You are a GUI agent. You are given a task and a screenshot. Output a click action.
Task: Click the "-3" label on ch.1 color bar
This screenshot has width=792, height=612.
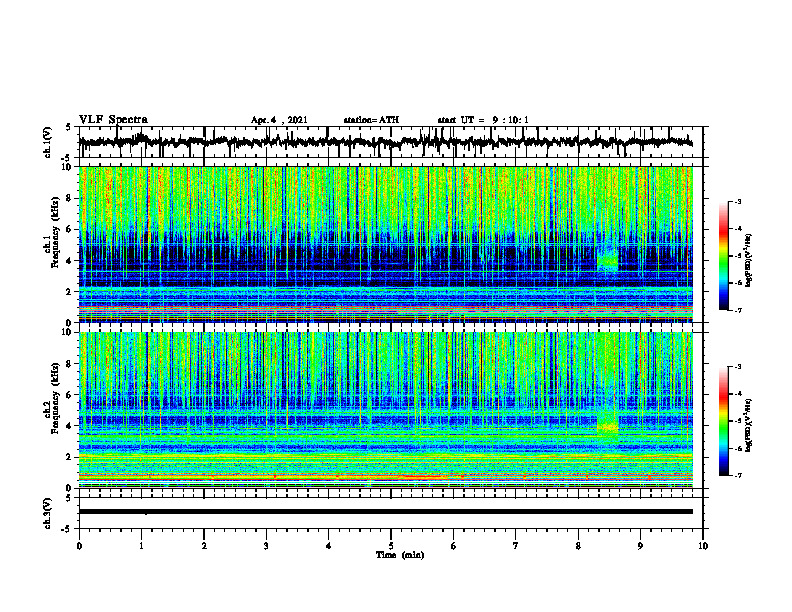click(x=737, y=201)
